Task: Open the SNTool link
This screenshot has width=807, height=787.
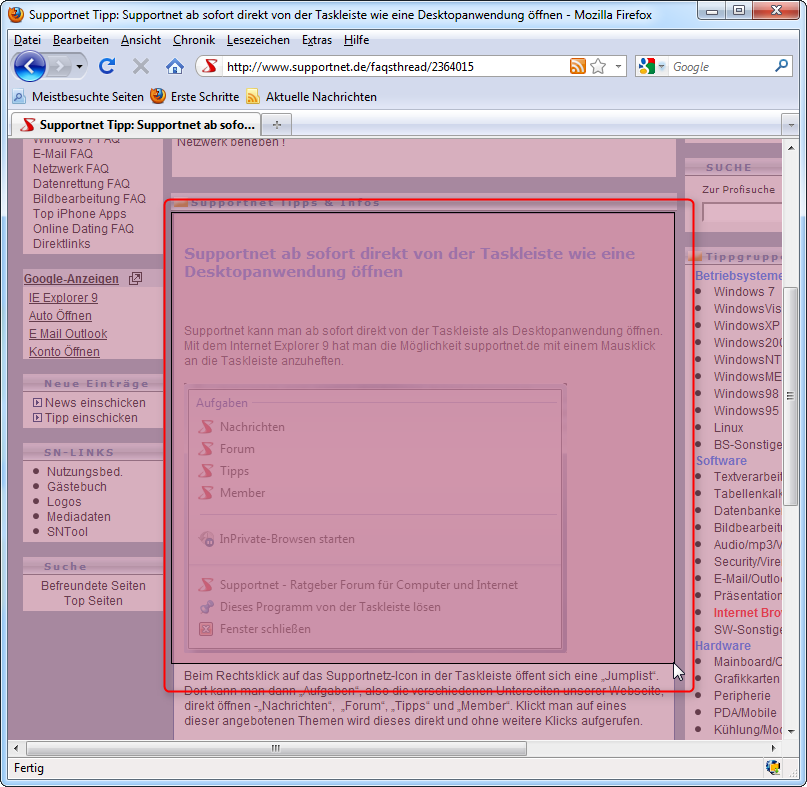Action: 67,532
